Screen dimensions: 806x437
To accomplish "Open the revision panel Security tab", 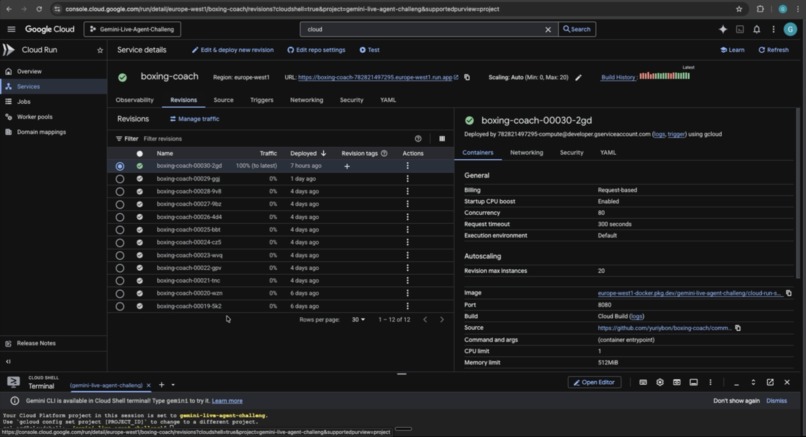I will 572,153.
